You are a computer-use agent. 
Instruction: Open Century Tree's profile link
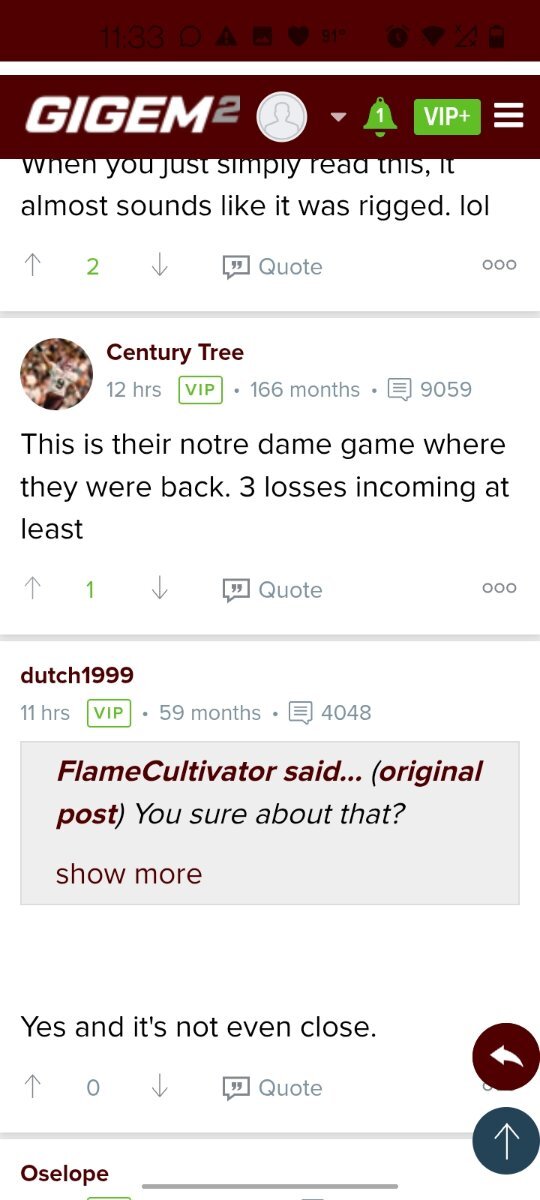[175, 352]
